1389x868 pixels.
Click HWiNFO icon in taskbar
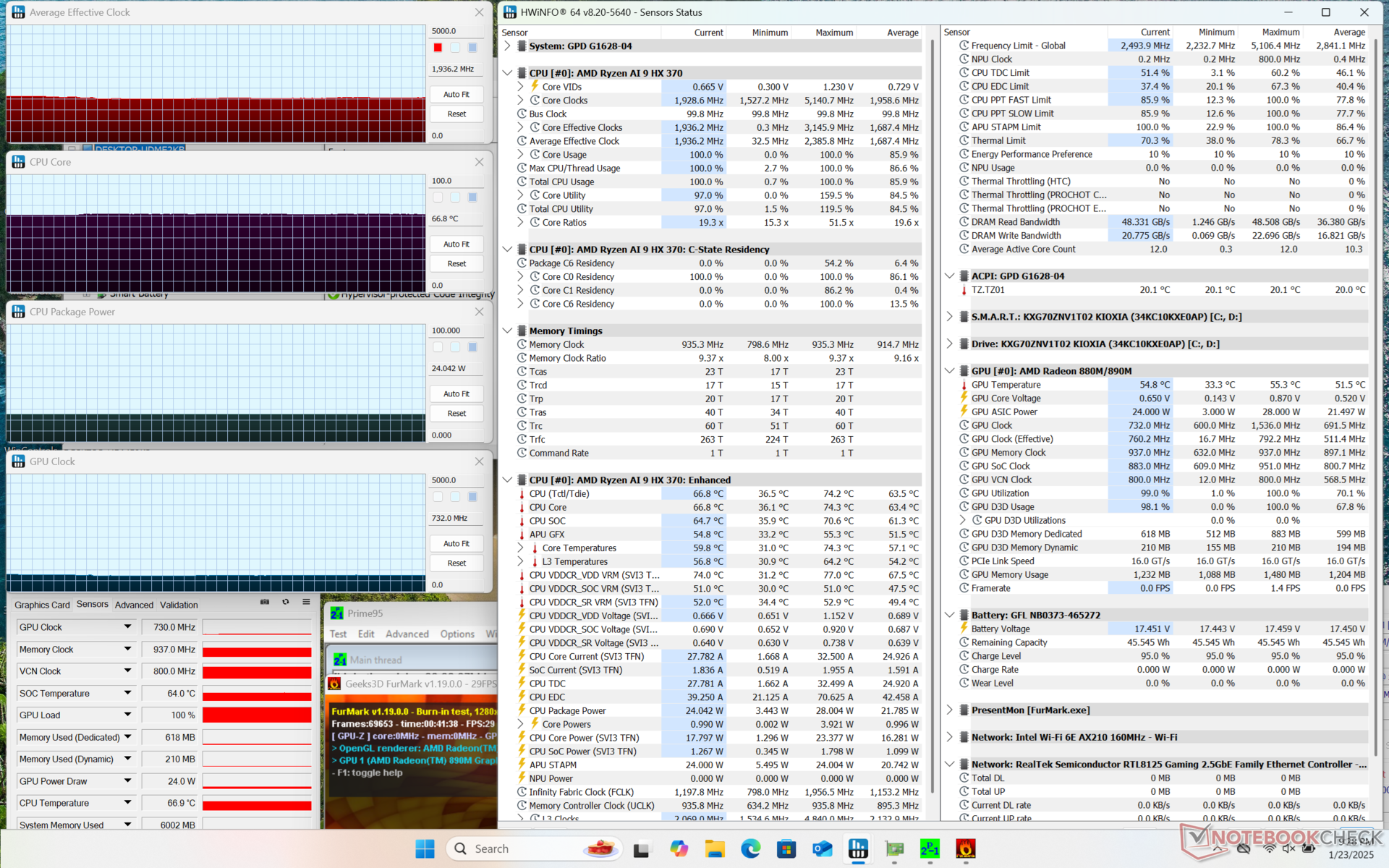[858, 848]
